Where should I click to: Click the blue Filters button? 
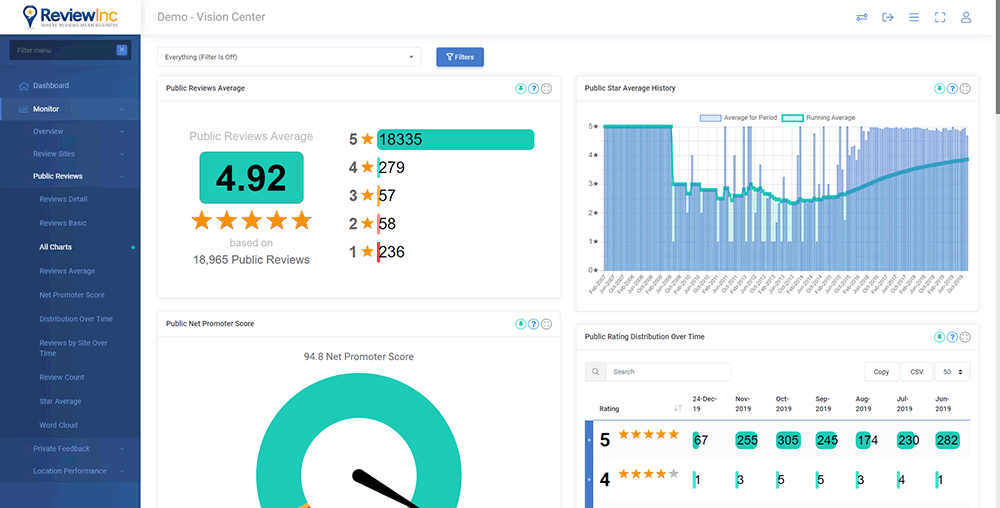[460, 57]
